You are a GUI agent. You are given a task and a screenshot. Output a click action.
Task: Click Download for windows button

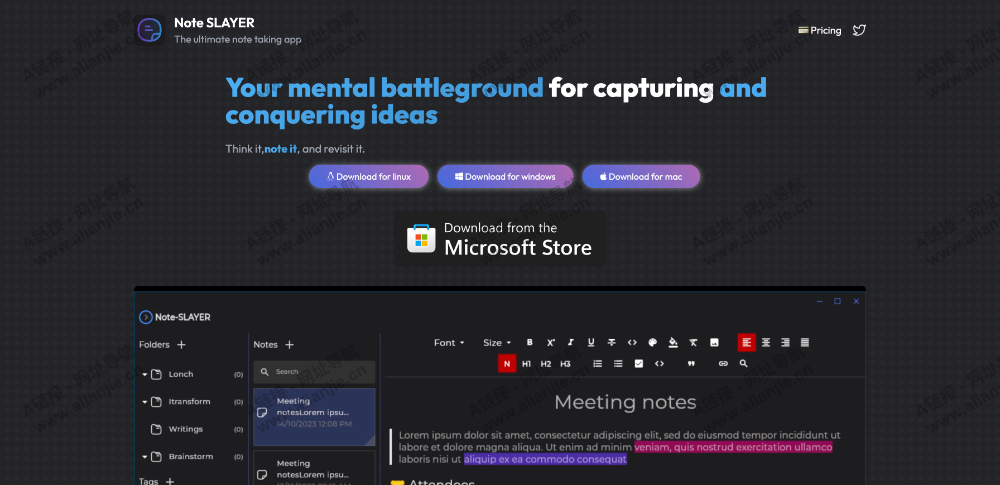tap(505, 177)
